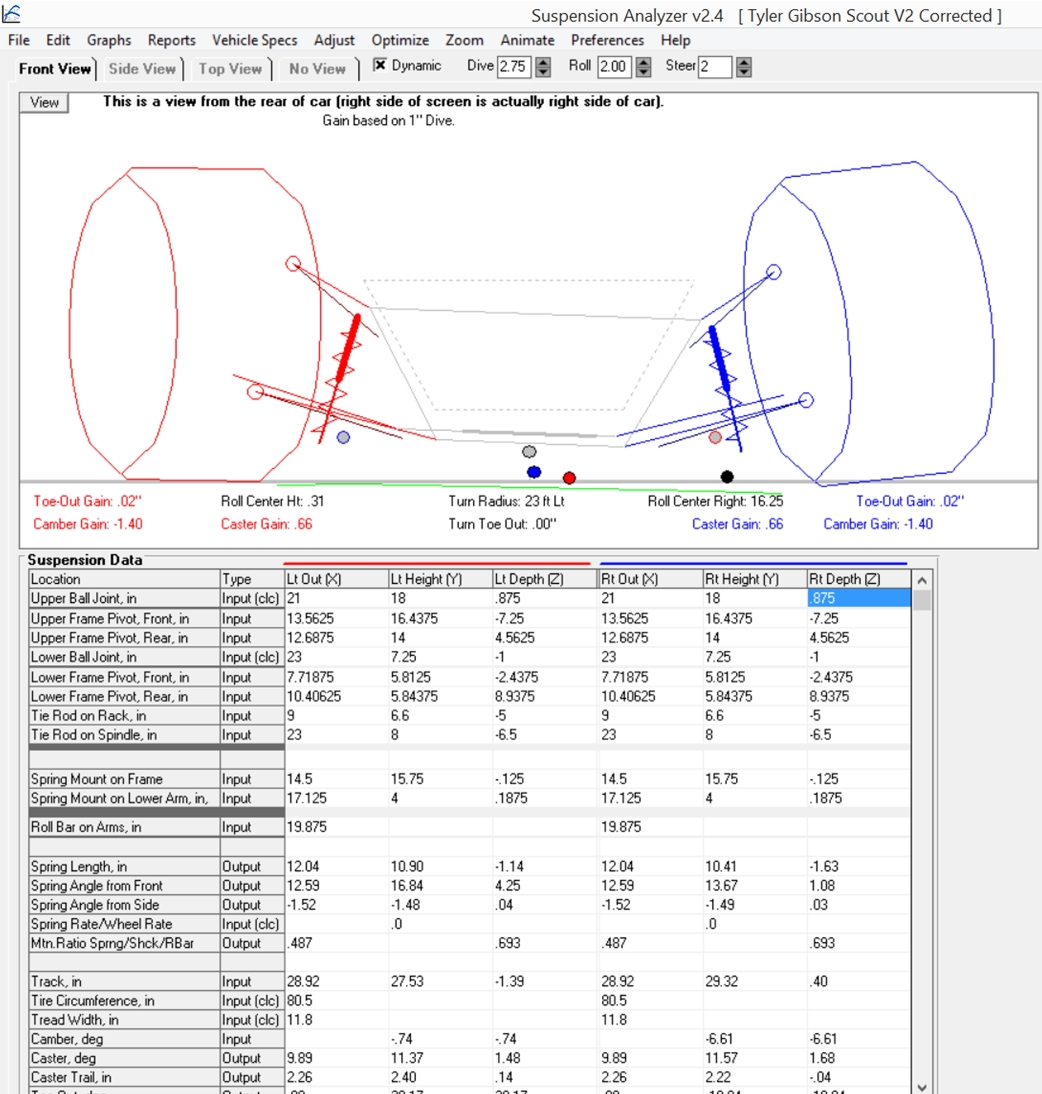1042x1094 pixels.
Task: Click the Steer value field
Action: (x=715, y=66)
